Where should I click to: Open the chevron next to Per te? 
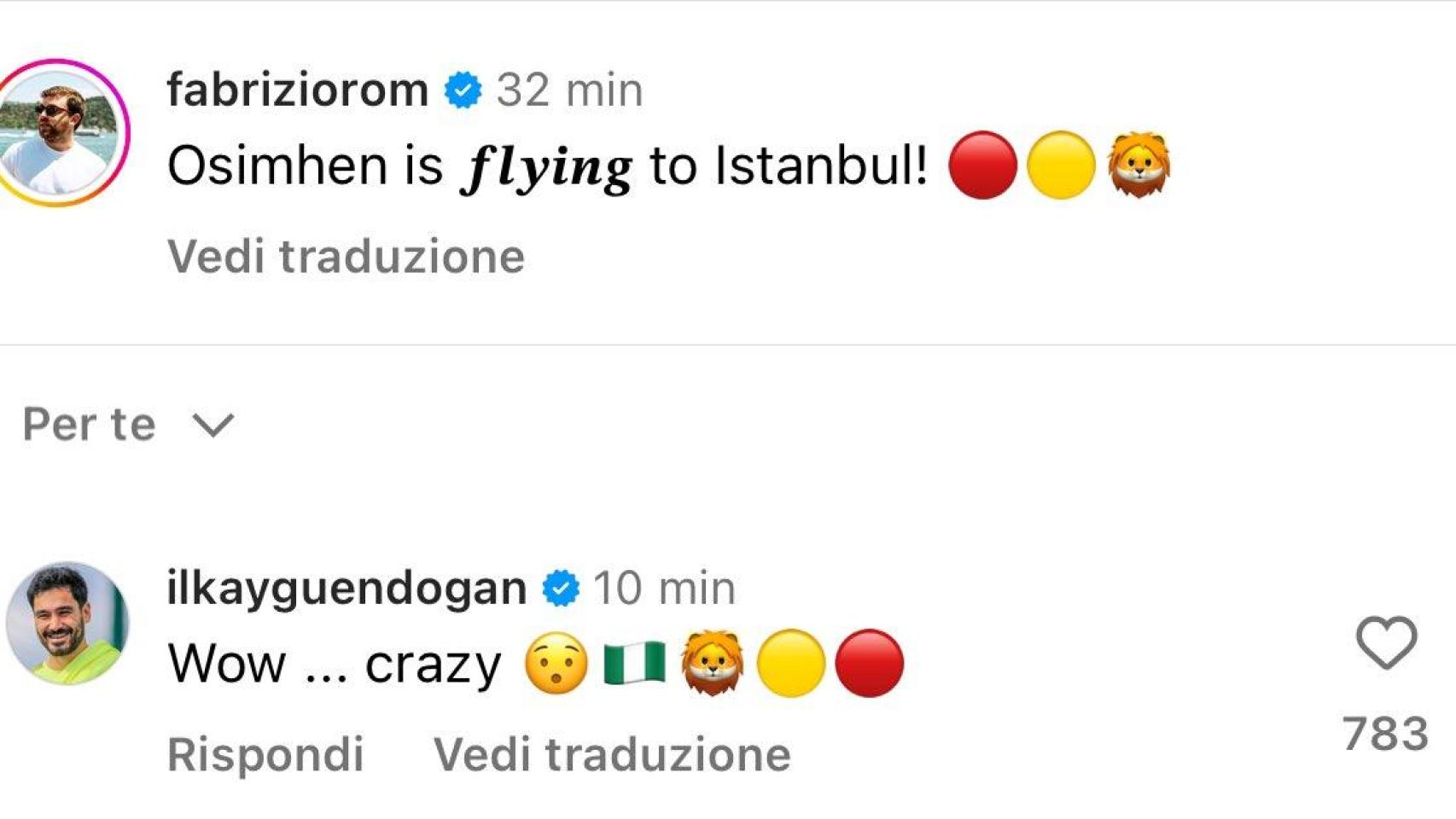[x=213, y=425]
